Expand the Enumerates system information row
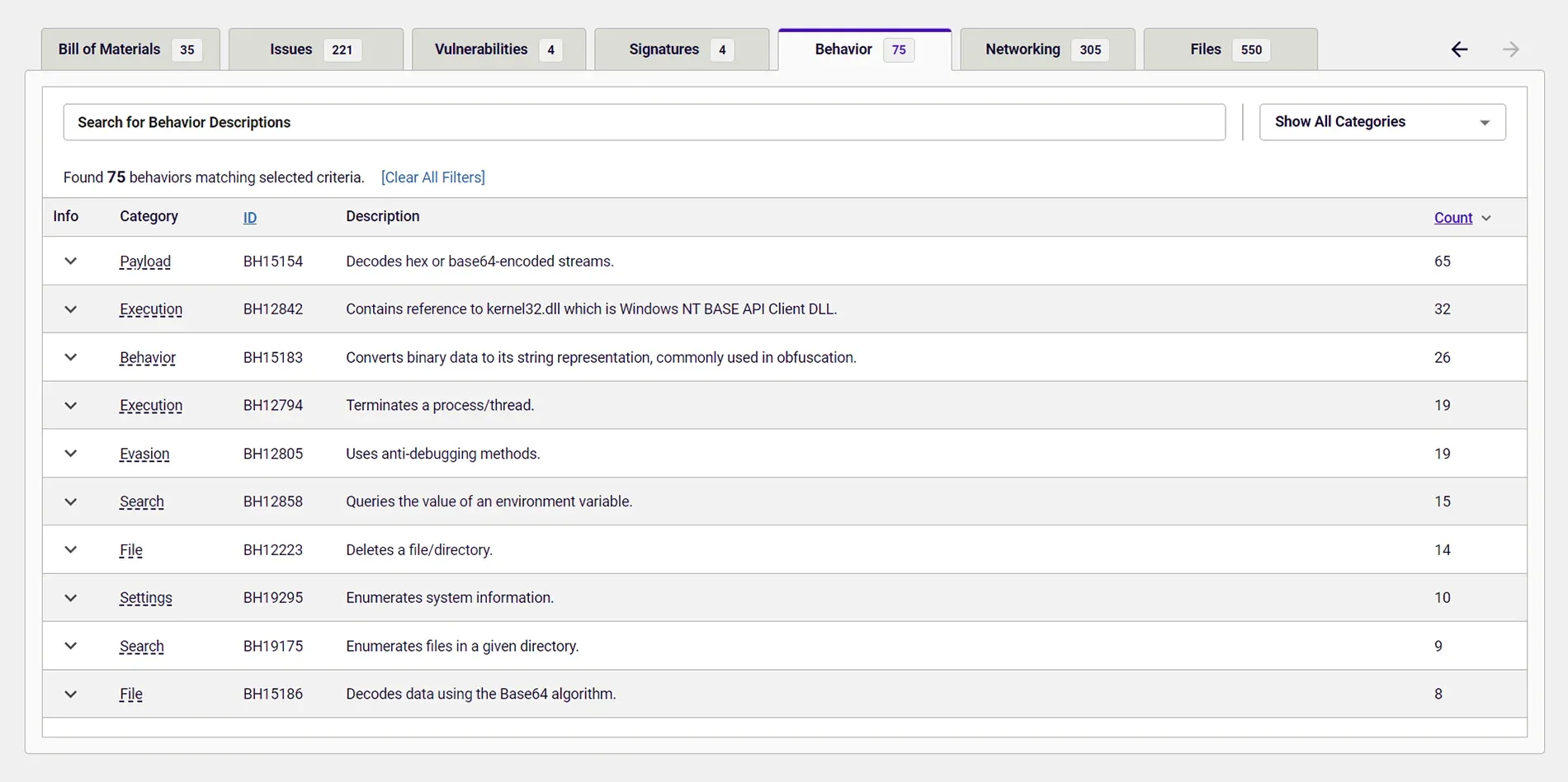The width and height of the screenshot is (1568, 782). (x=71, y=598)
